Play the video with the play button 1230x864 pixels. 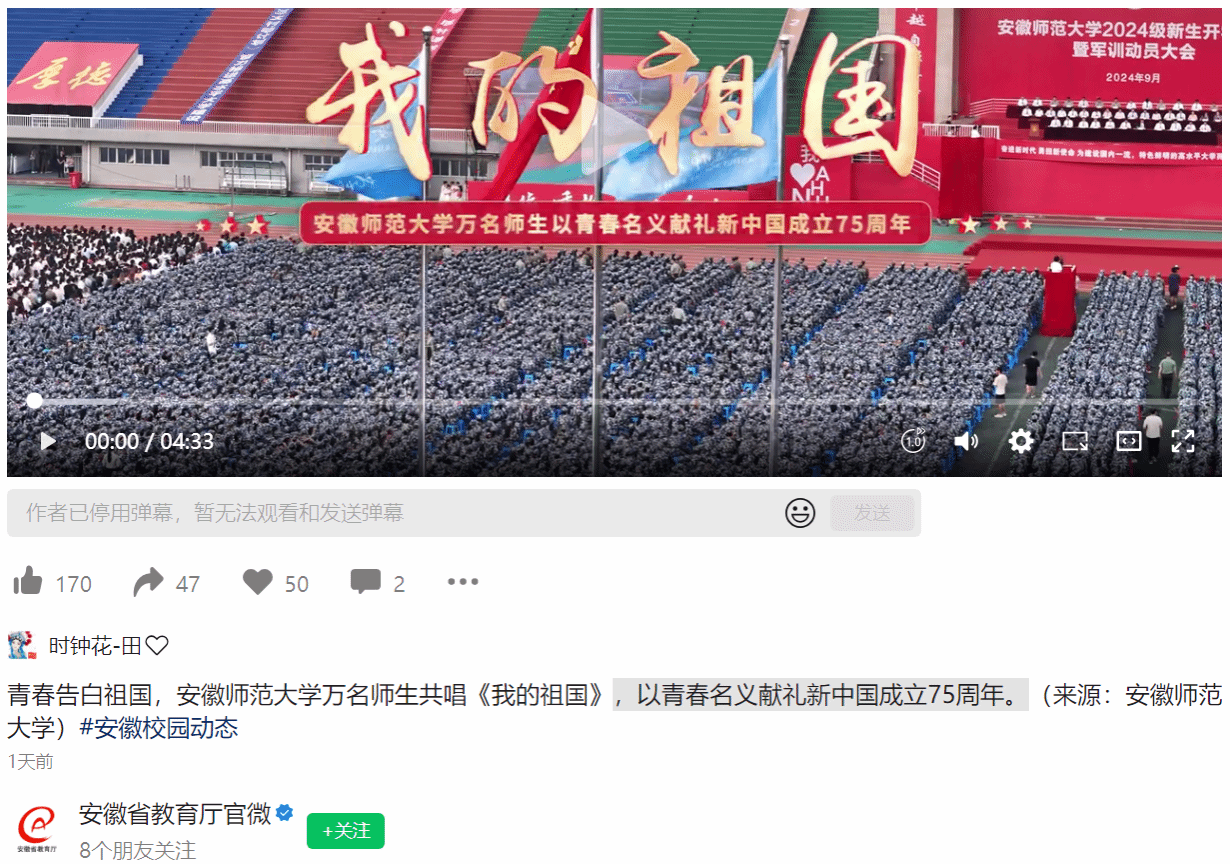click(47, 441)
